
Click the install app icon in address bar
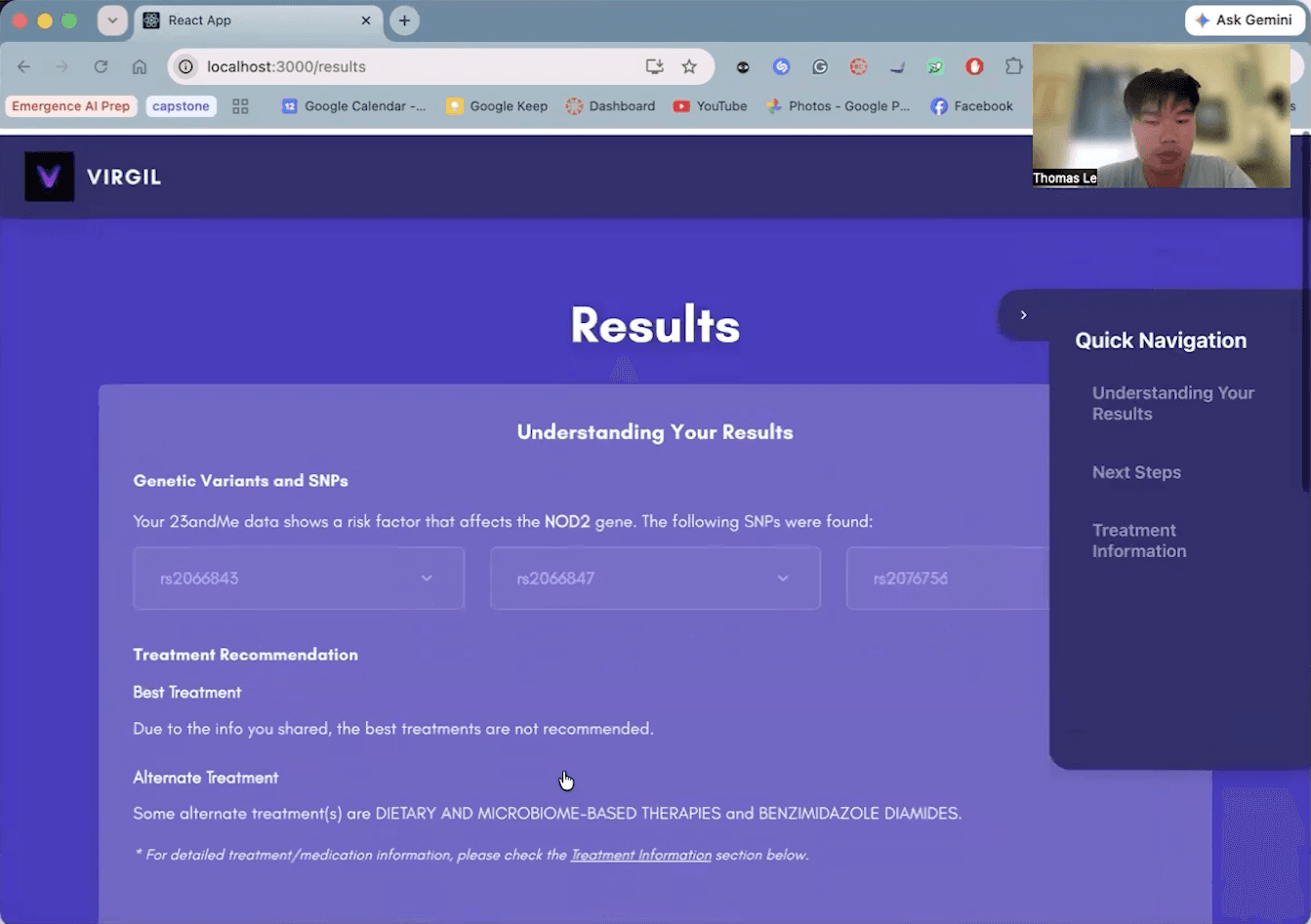point(654,66)
